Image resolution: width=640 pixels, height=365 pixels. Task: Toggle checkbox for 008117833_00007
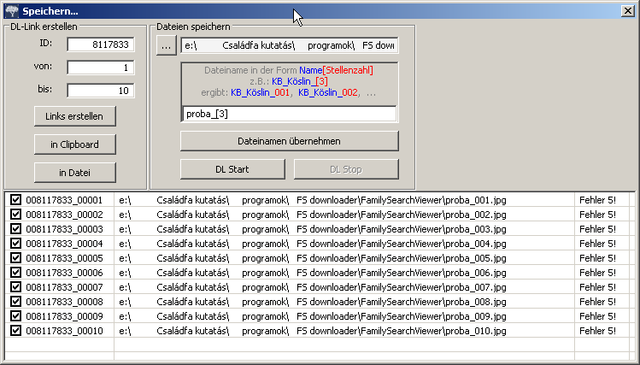[x=16, y=287]
